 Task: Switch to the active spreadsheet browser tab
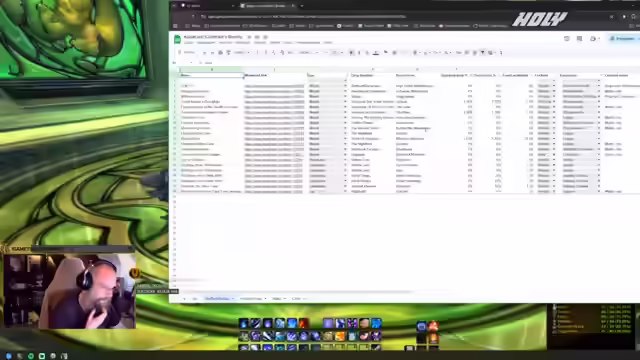click(x=267, y=6)
